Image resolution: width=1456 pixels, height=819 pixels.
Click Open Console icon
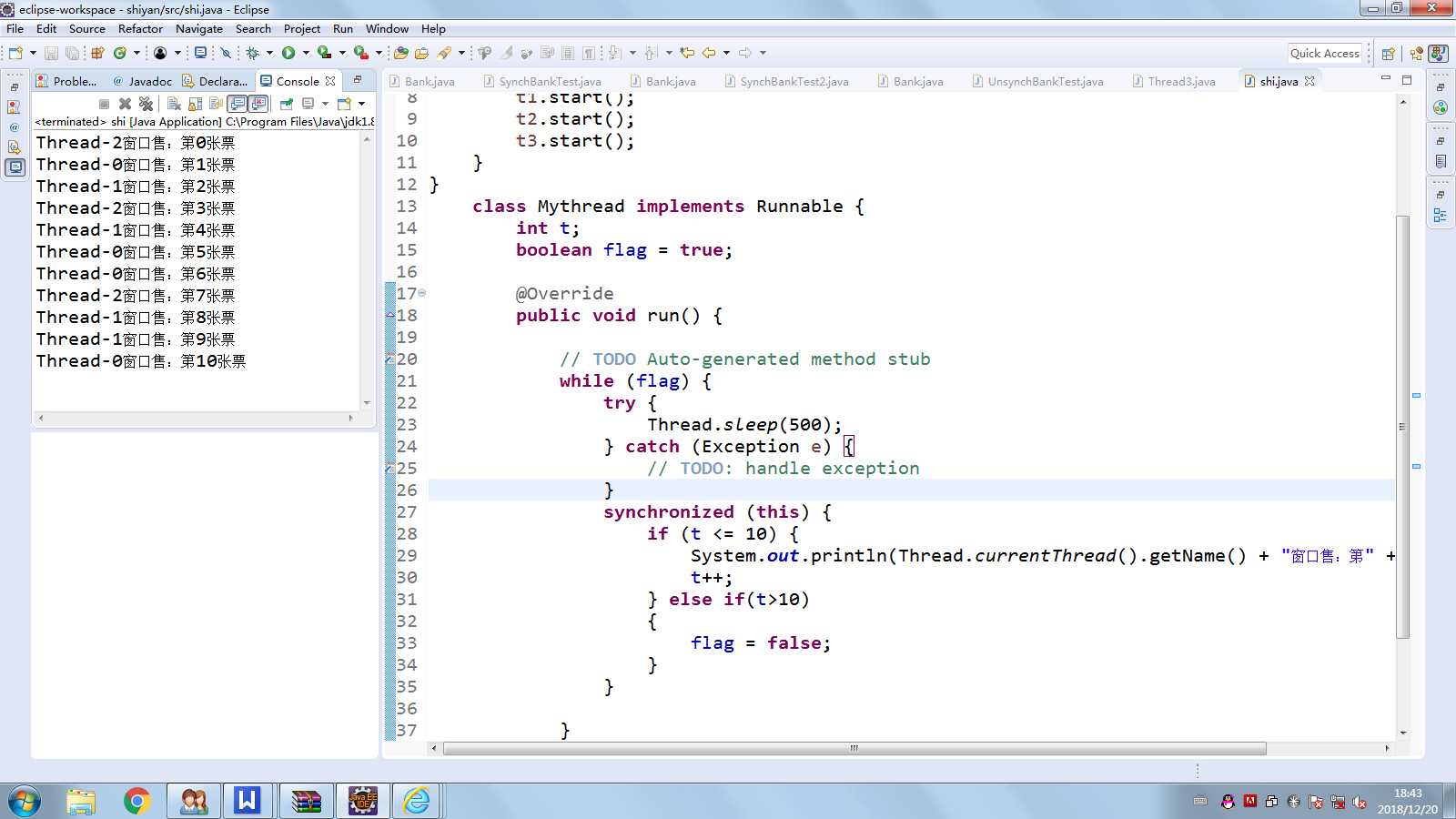click(x=344, y=104)
